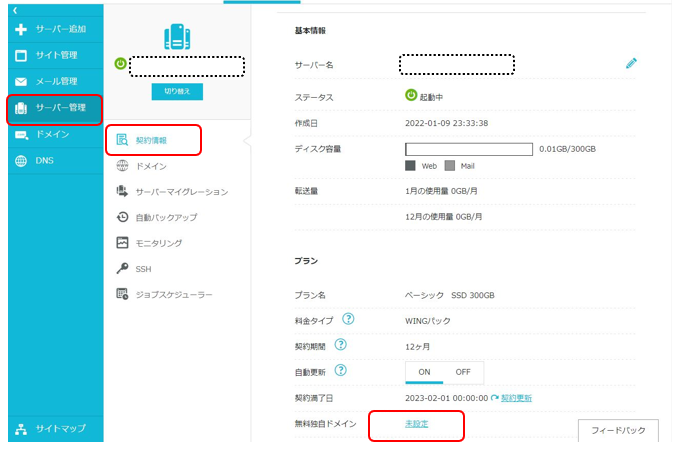
Task: Click the large server rack icon
Action: pos(177,37)
